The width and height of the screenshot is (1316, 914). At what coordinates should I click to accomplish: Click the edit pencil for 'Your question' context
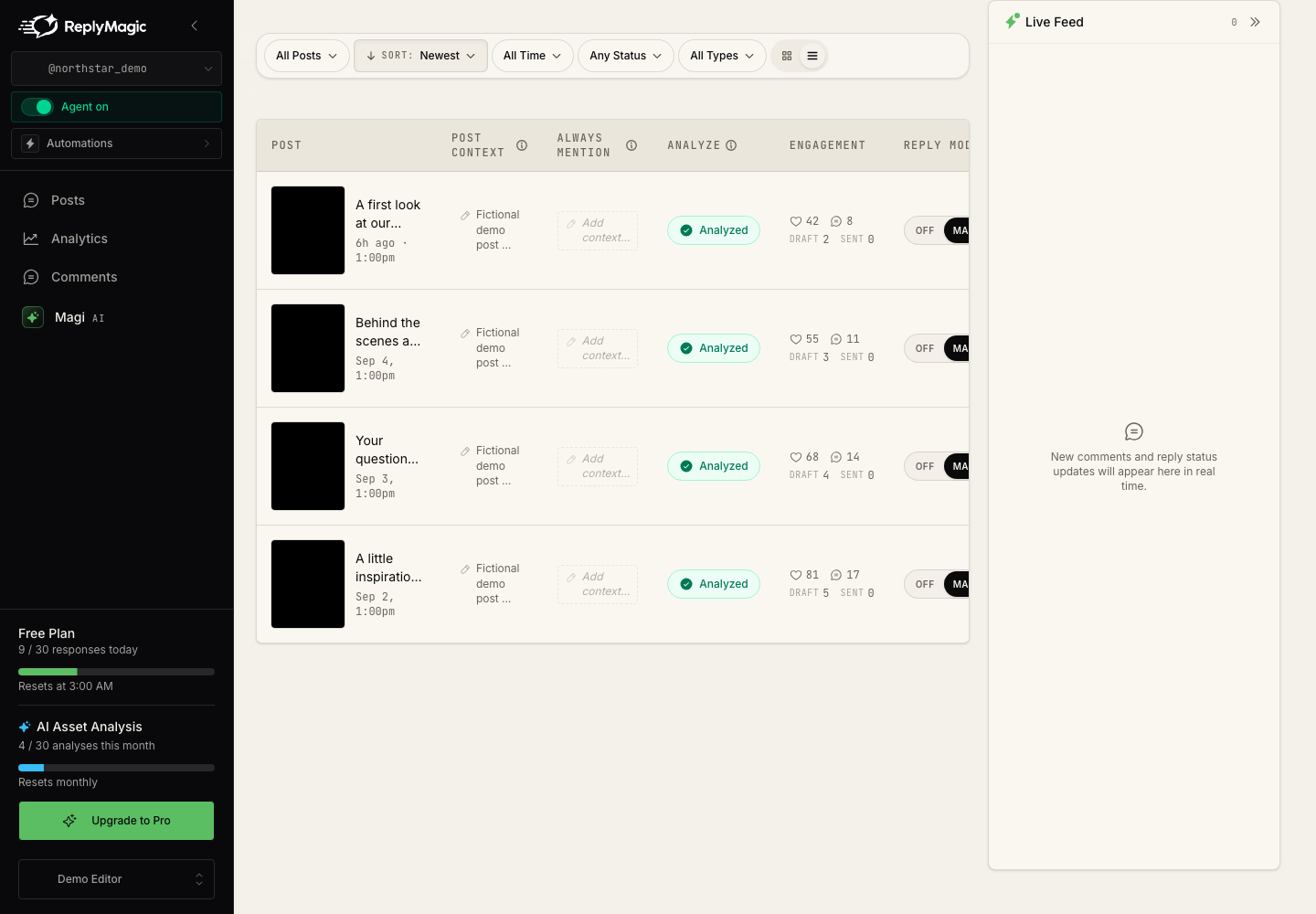coord(465,452)
